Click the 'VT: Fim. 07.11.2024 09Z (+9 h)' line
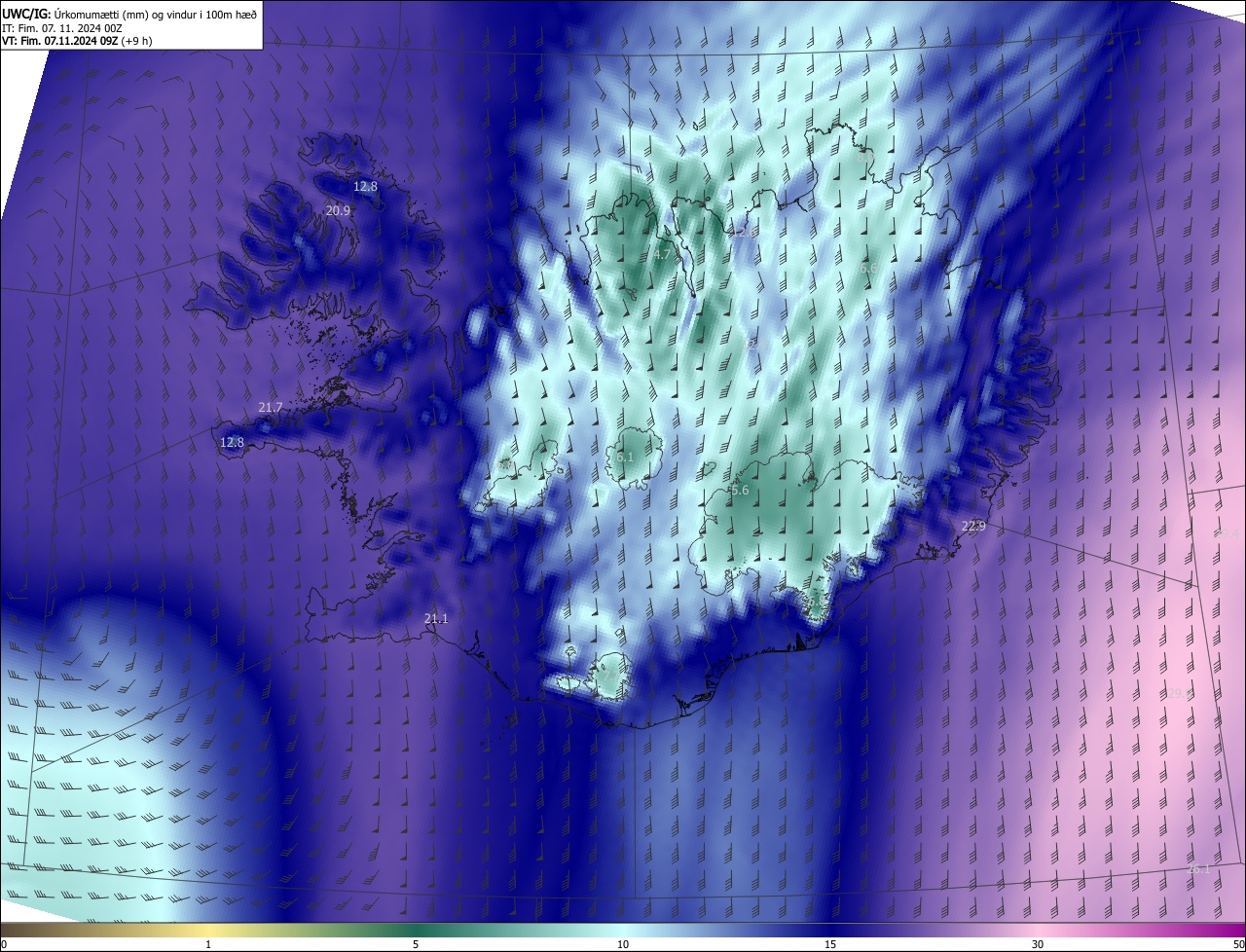The height and width of the screenshot is (952, 1246). [77, 41]
